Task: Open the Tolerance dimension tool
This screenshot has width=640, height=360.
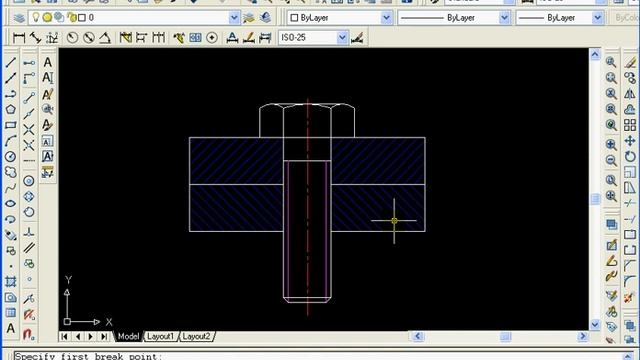Action: pos(196,38)
